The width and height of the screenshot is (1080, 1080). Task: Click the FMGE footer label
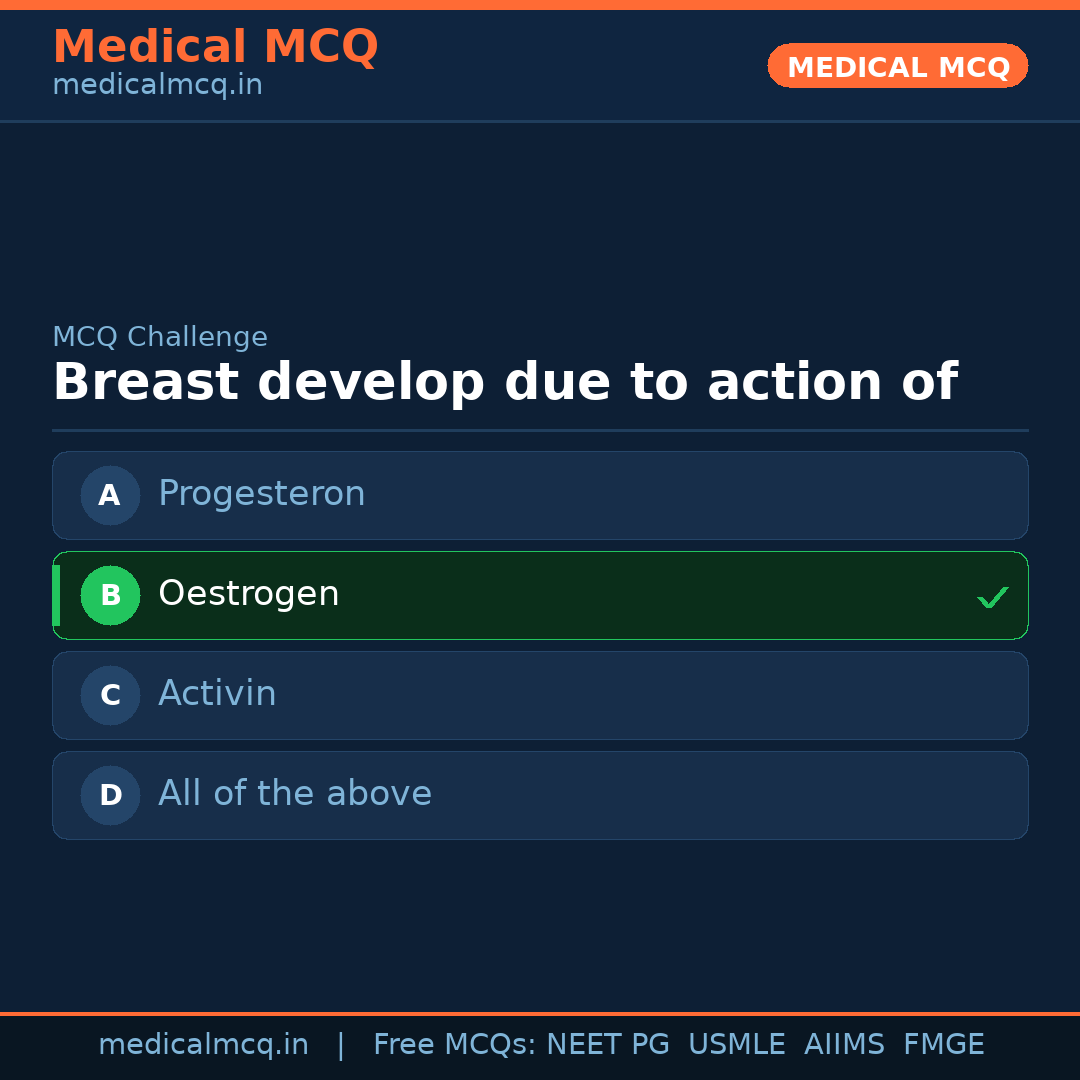(943, 1044)
